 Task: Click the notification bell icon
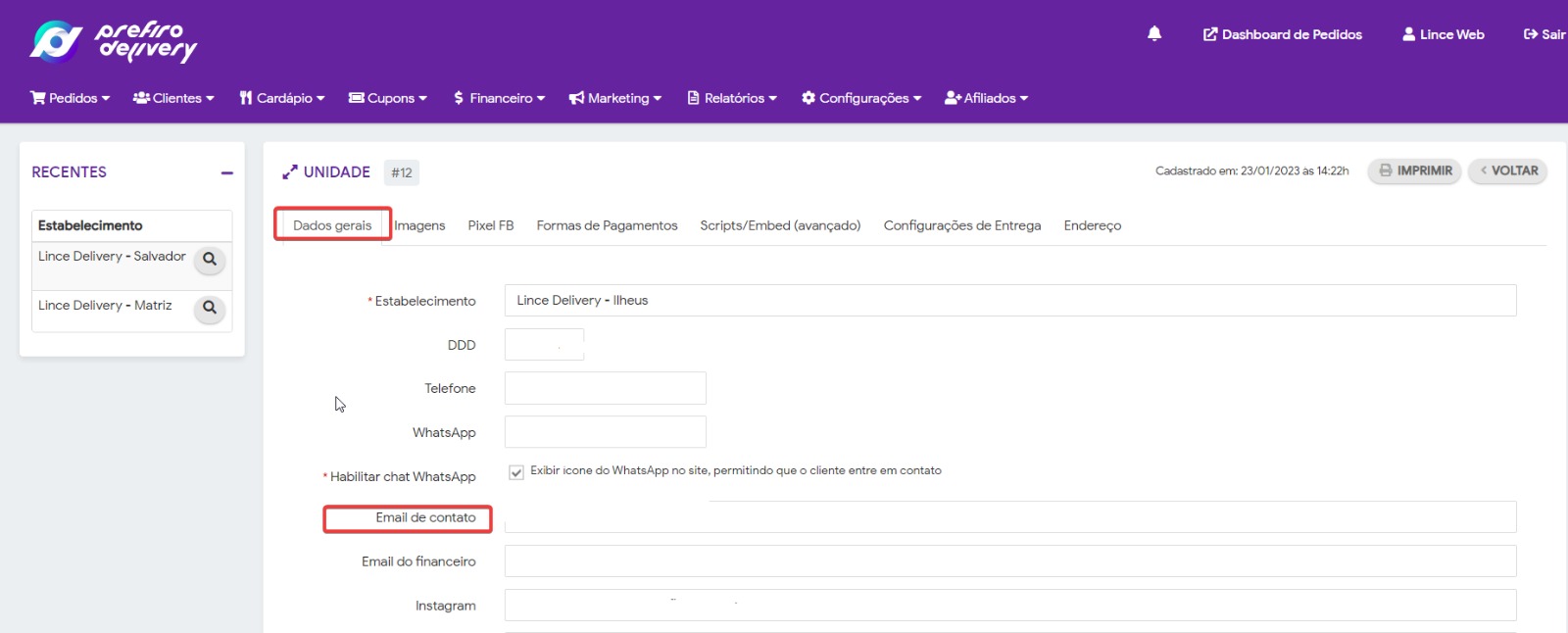pyautogui.click(x=1154, y=34)
